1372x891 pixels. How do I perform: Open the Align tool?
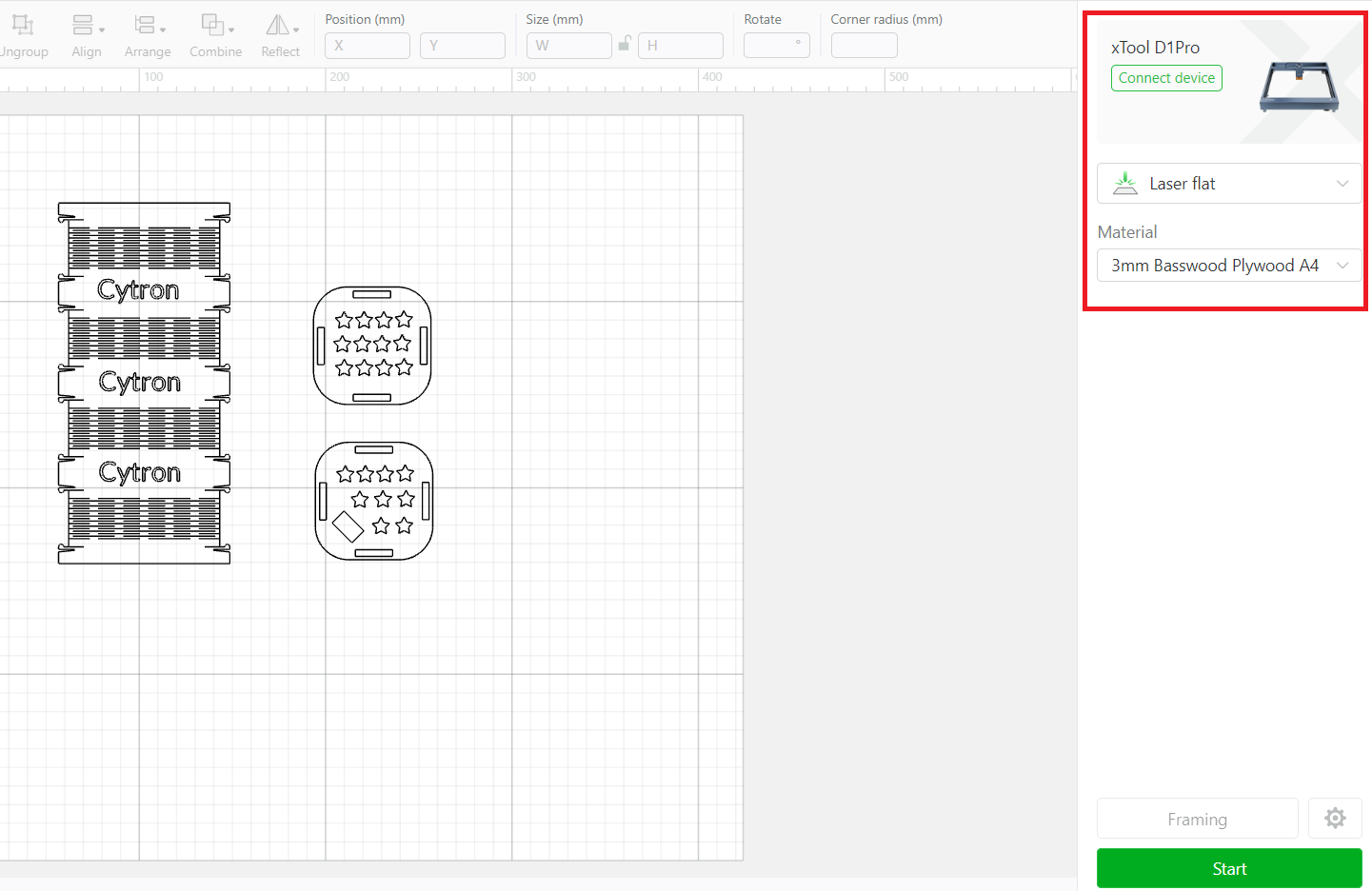[87, 36]
